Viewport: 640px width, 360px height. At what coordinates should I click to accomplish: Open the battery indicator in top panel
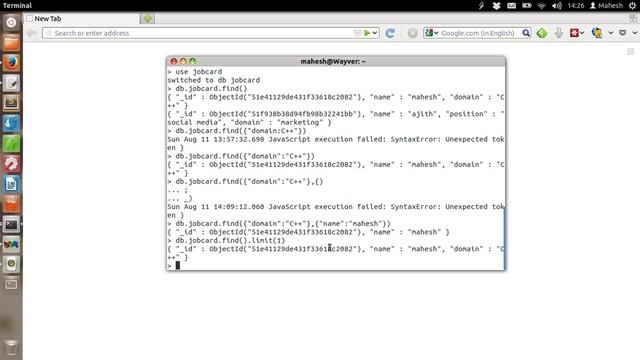click(x=527, y=6)
